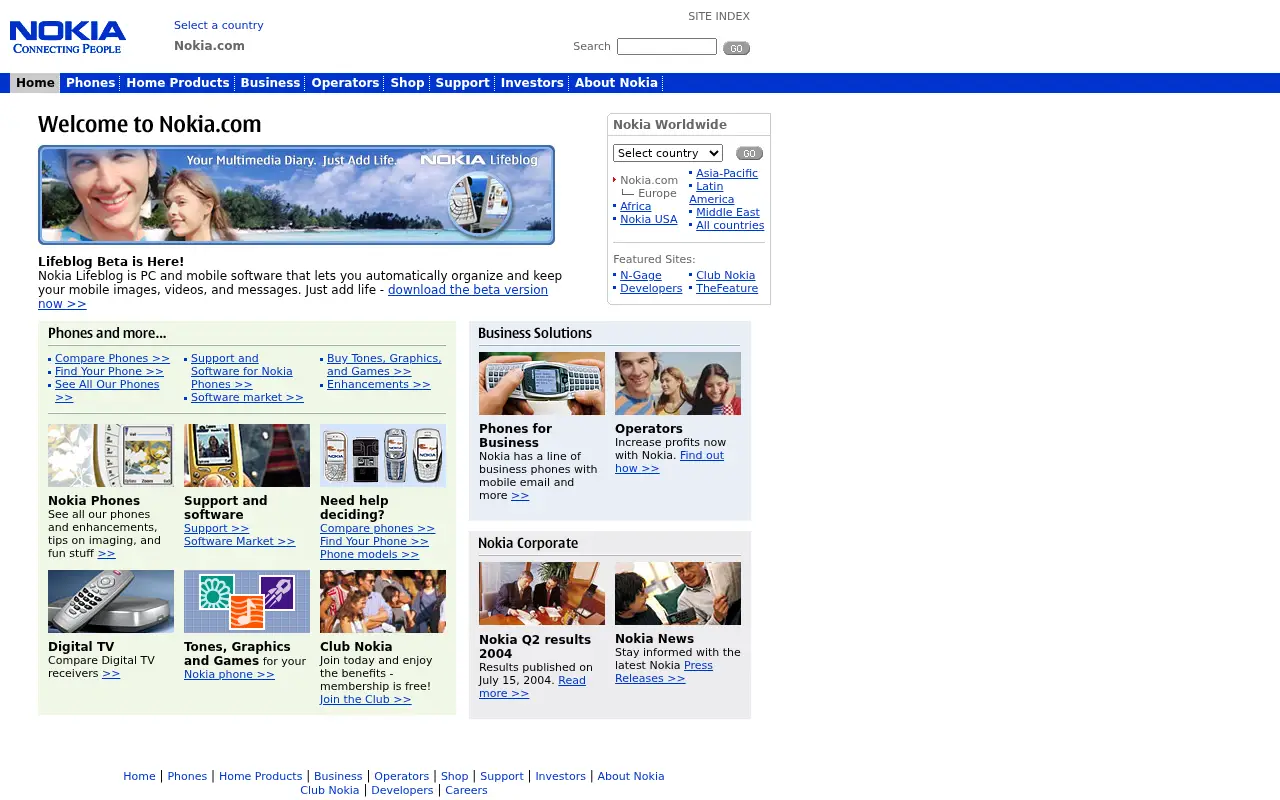Click the 'Need help deciding?' phones thumbnail
1280x800 pixels.
[383, 455]
